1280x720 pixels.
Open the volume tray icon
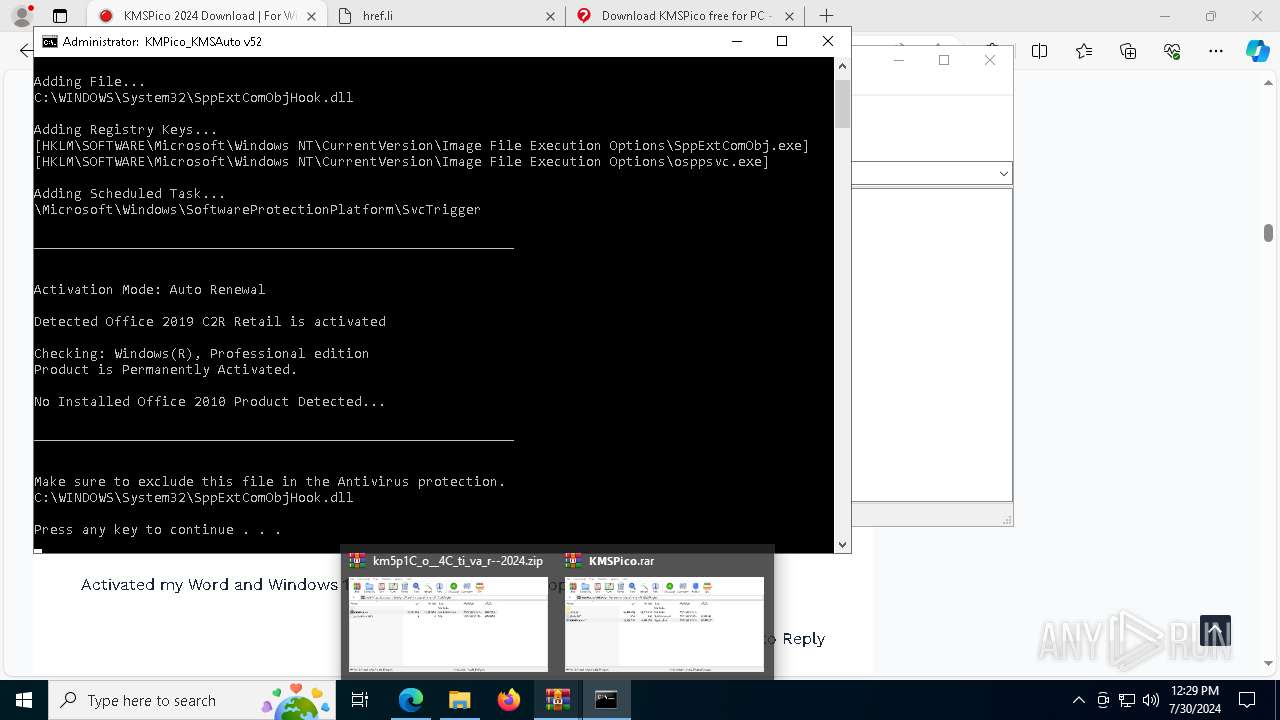[x=1151, y=700]
